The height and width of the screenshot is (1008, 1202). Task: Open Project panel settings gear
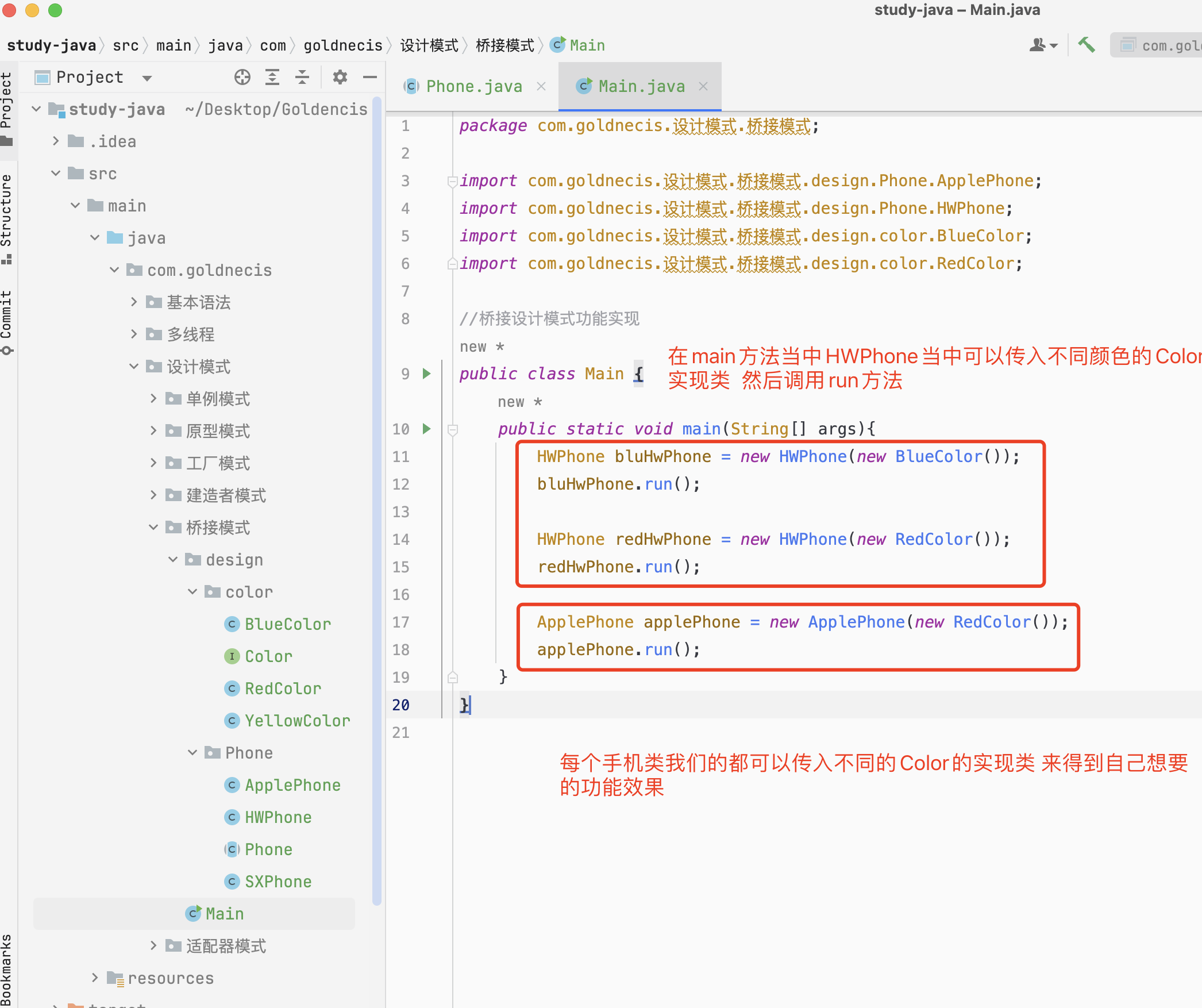pos(340,77)
